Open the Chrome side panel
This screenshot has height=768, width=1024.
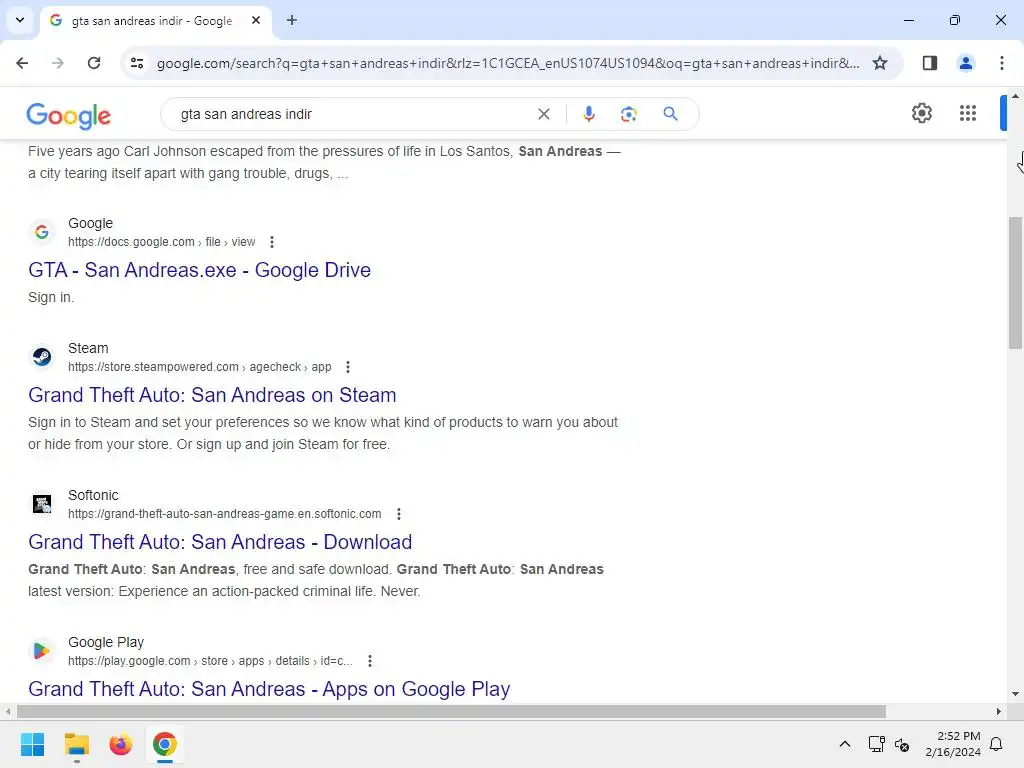click(x=929, y=63)
